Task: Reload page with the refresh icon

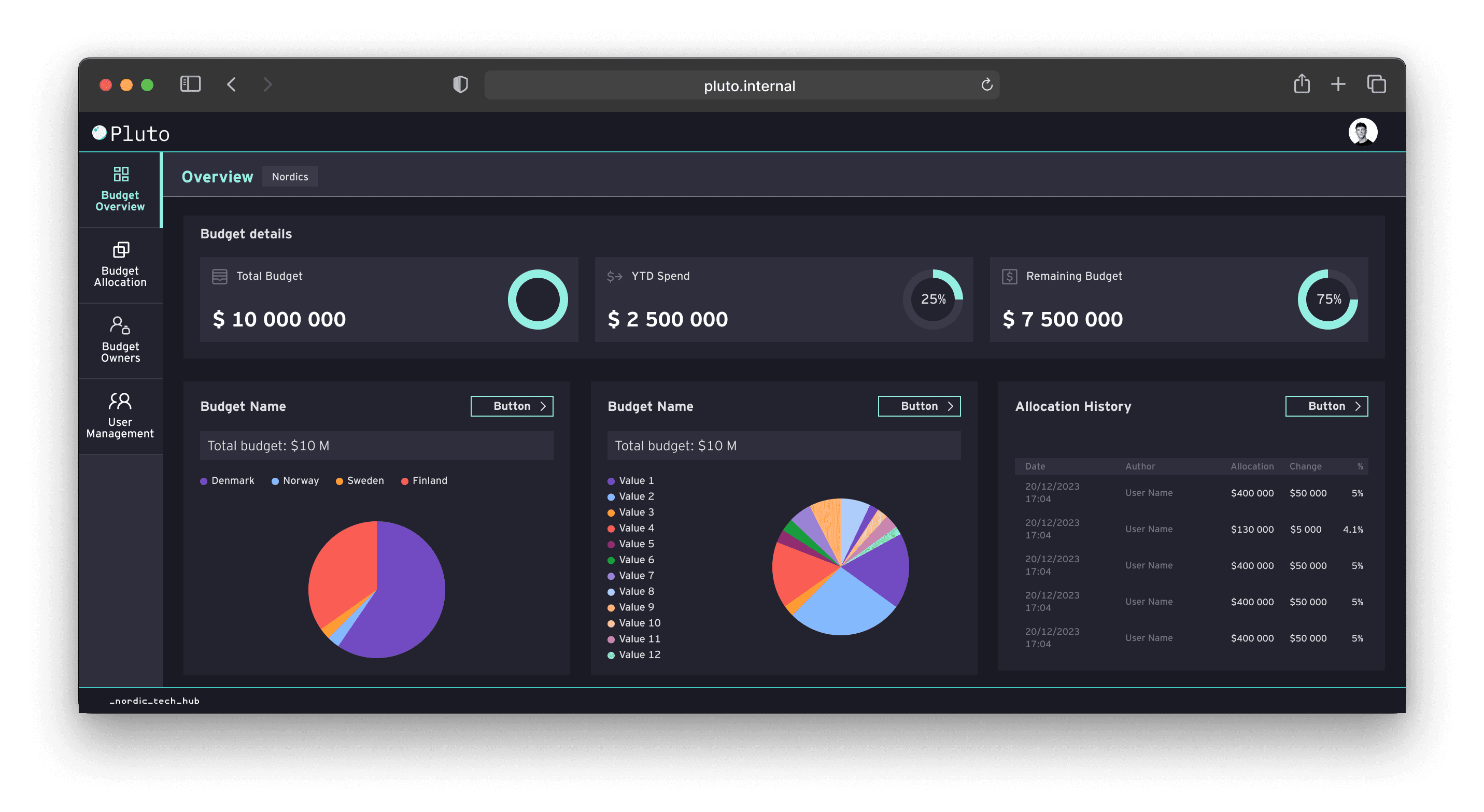Action: click(x=986, y=85)
